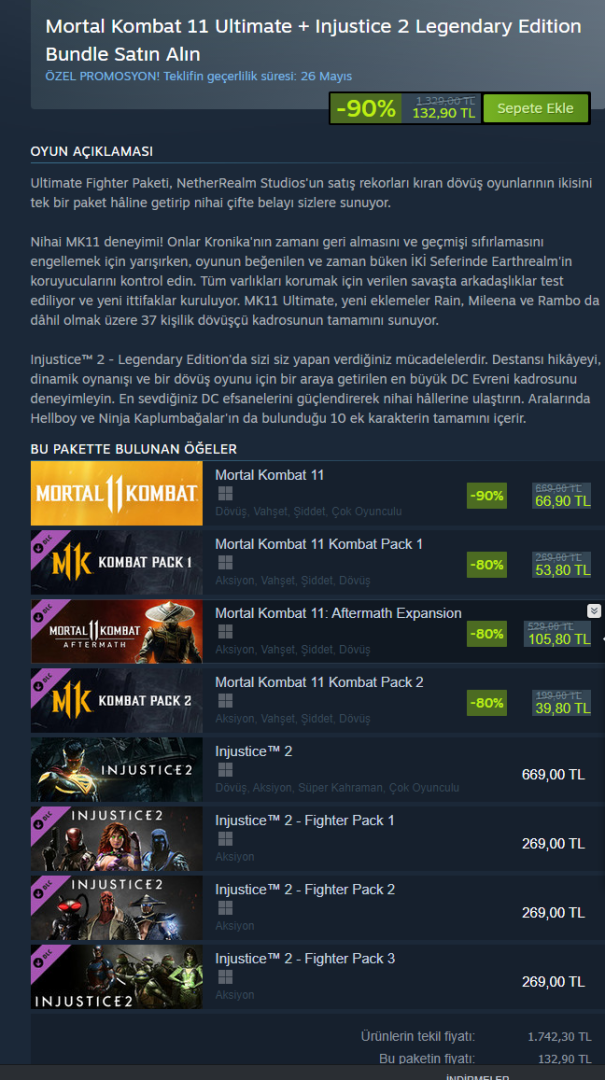This screenshot has height=1080, width=605.
Task: Click Windows icon under Fighter Pack 3
Action: tap(225, 977)
